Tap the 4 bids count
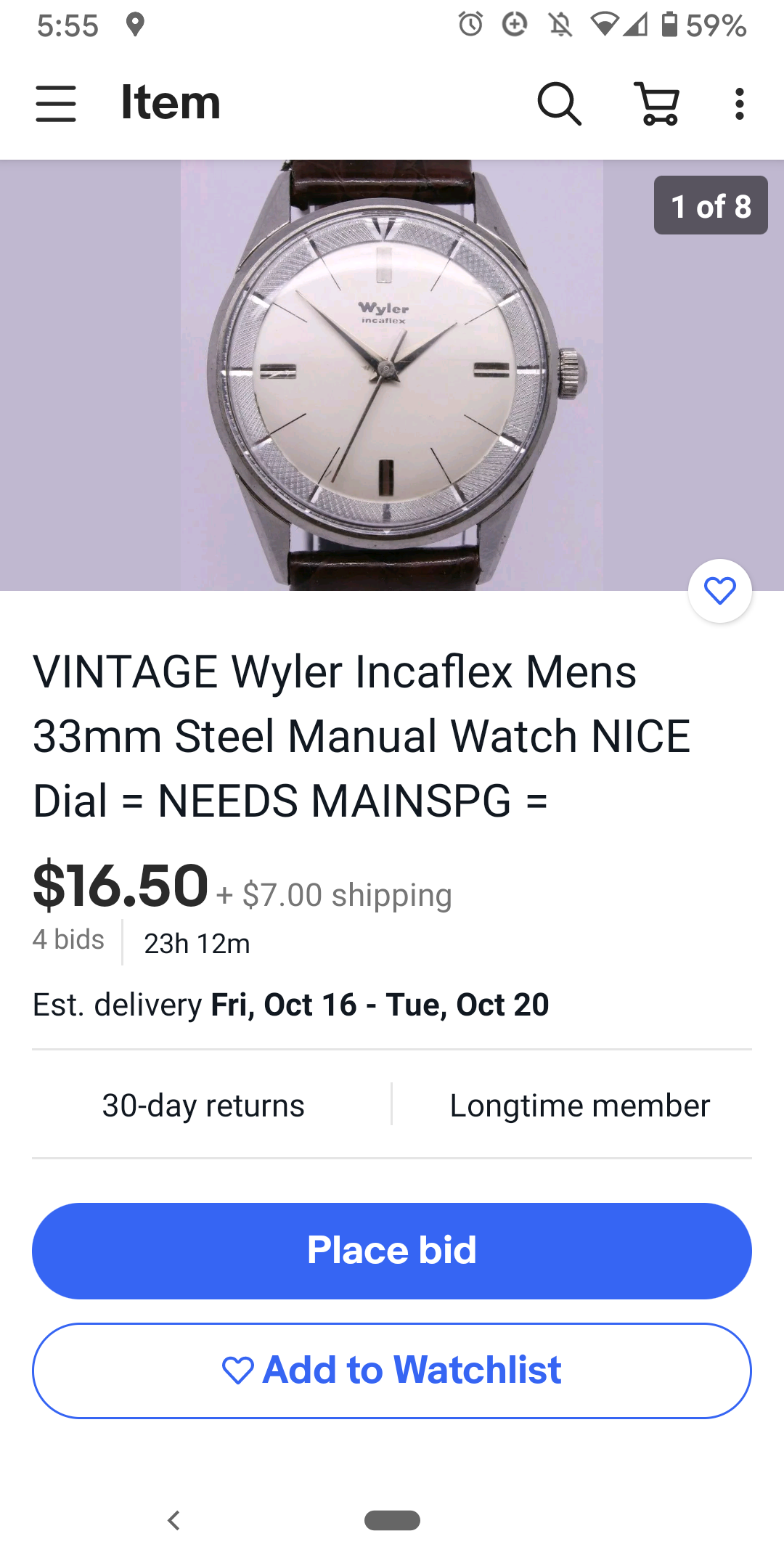Image resolution: width=784 pixels, height=1568 pixels. click(68, 940)
